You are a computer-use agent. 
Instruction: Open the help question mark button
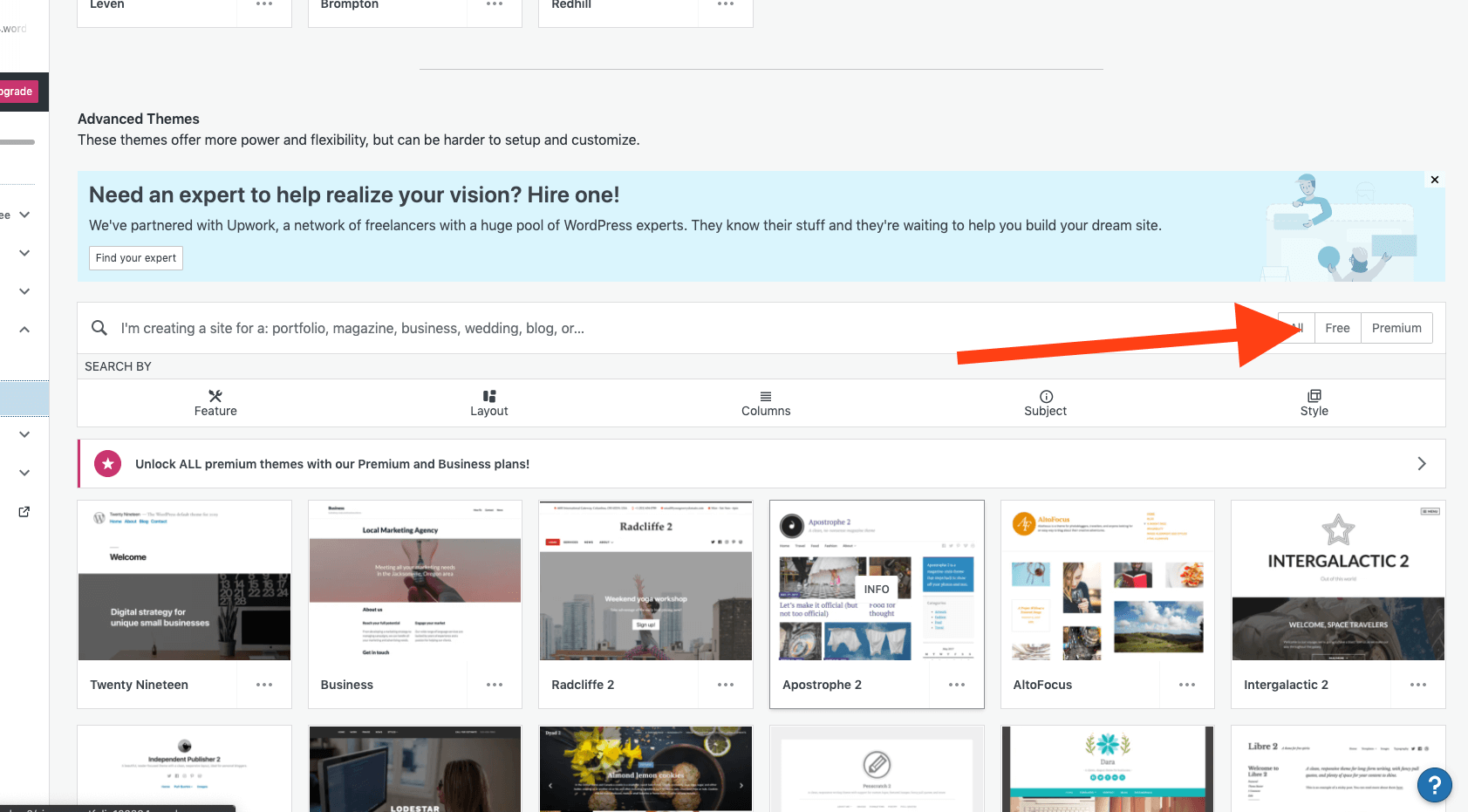coord(1434,785)
